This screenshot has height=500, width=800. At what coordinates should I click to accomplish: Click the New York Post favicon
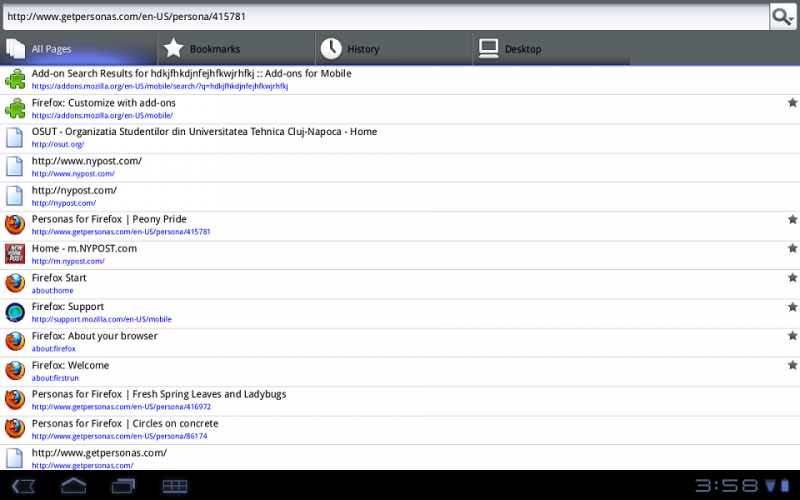click(x=15, y=254)
